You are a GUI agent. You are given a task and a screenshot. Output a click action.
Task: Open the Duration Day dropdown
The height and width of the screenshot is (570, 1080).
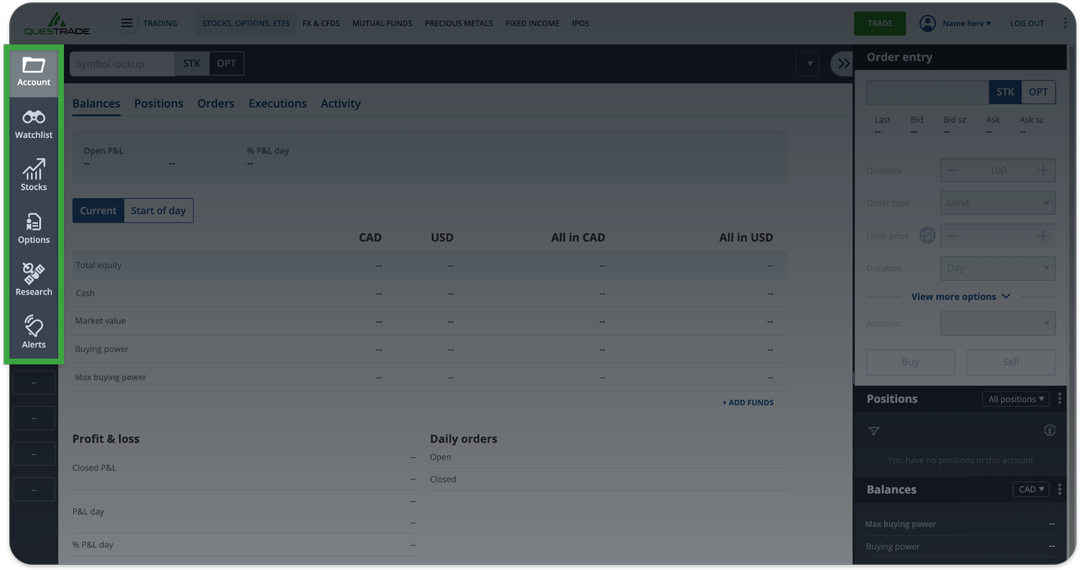[x=997, y=268]
